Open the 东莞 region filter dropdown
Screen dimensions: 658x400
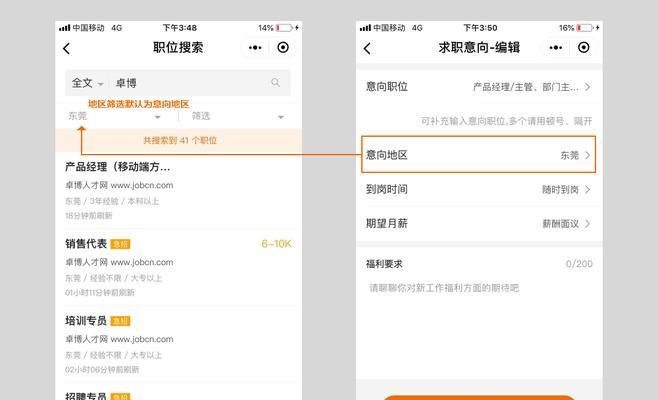[114, 116]
